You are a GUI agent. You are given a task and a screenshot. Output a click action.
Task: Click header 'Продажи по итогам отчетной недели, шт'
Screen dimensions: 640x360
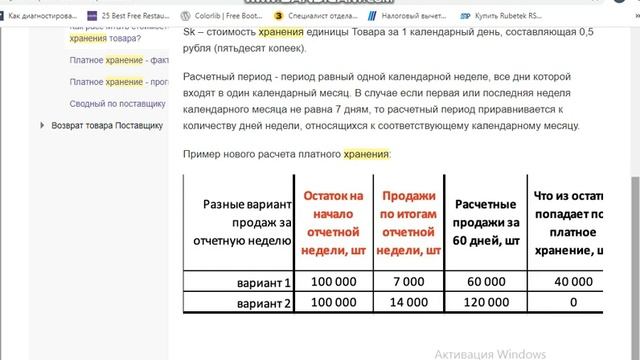click(409, 223)
